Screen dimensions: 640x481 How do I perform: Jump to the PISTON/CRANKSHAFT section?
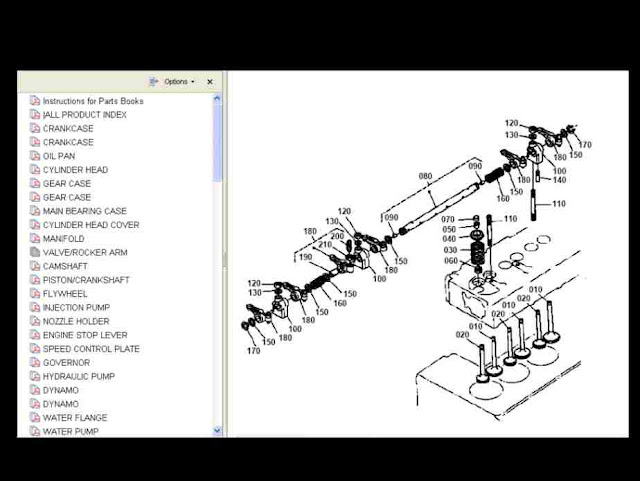point(86,280)
